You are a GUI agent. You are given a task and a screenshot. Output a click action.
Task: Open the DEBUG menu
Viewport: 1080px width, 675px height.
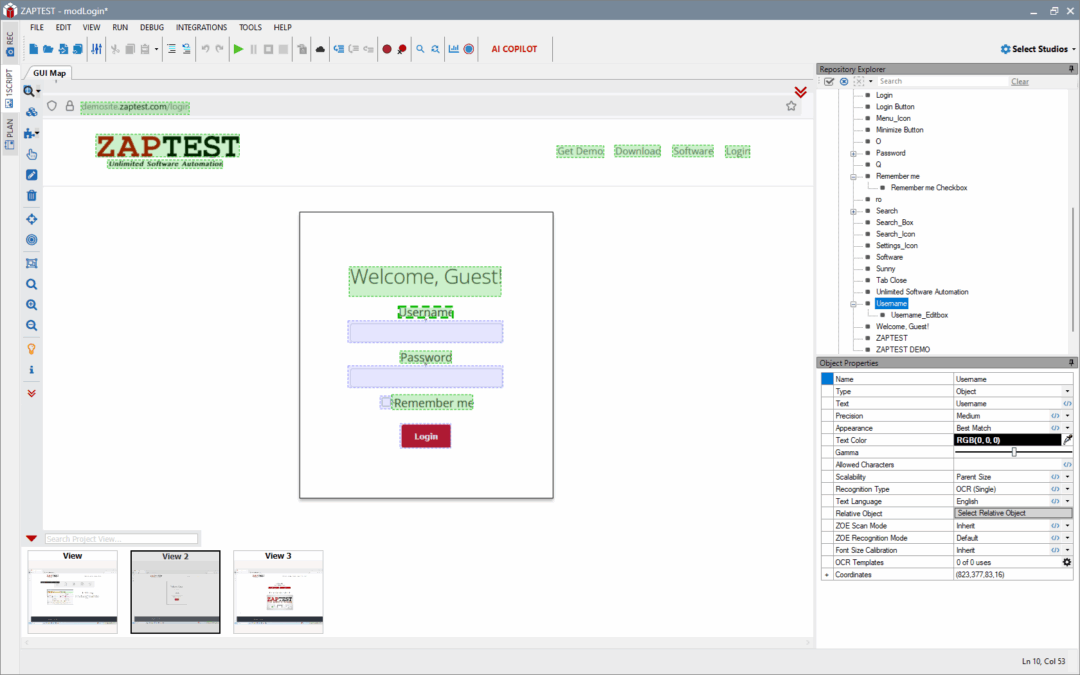[x=152, y=27]
